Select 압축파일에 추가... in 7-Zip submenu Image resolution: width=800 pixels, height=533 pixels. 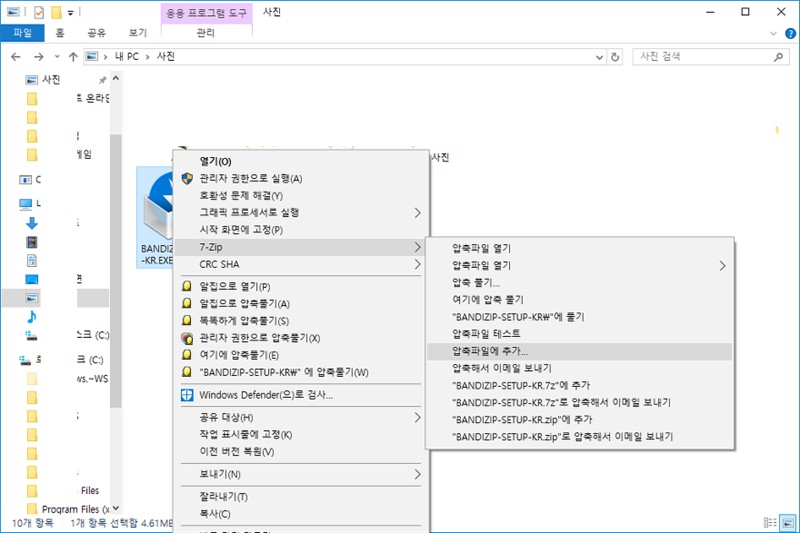(x=490, y=351)
